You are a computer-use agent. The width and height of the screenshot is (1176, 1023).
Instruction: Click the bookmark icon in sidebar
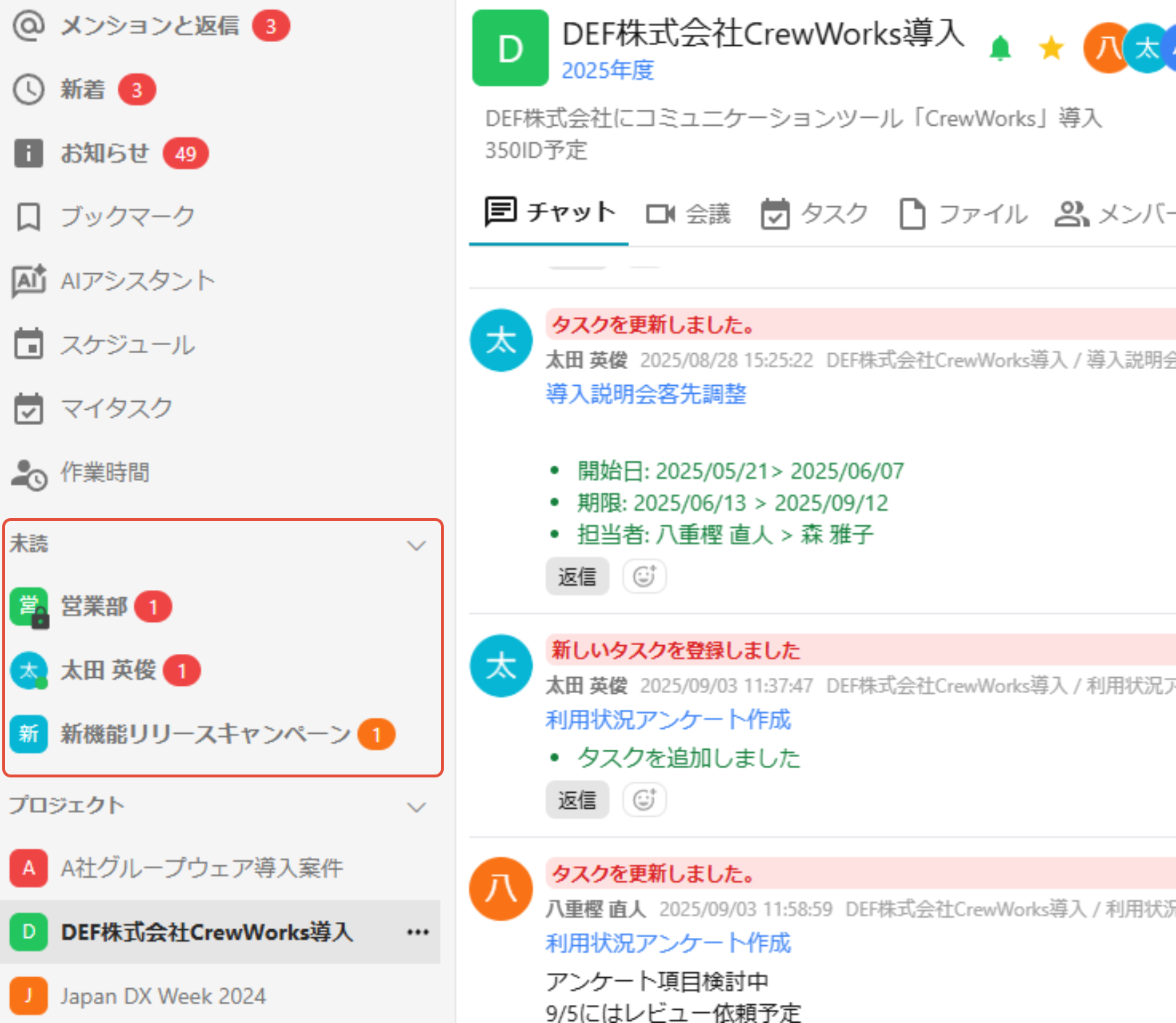(x=29, y=217)
